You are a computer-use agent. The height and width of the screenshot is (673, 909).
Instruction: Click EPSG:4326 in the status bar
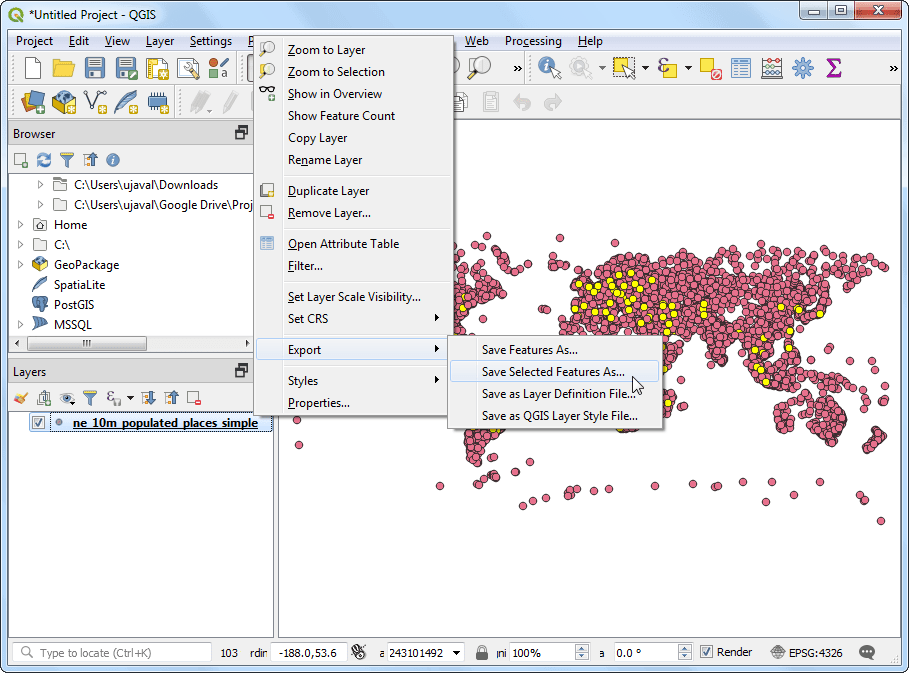813,652
